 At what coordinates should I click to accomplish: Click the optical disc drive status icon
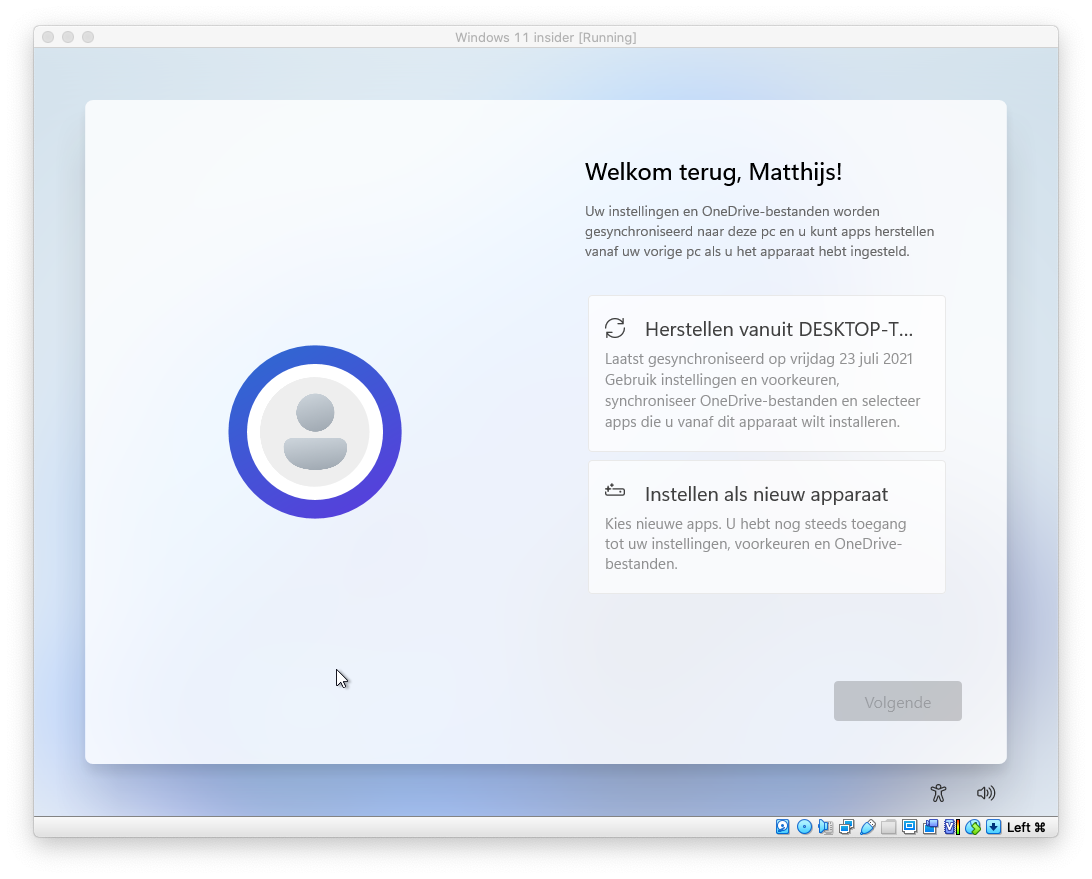pyautogui.click(x=804, y=827)
